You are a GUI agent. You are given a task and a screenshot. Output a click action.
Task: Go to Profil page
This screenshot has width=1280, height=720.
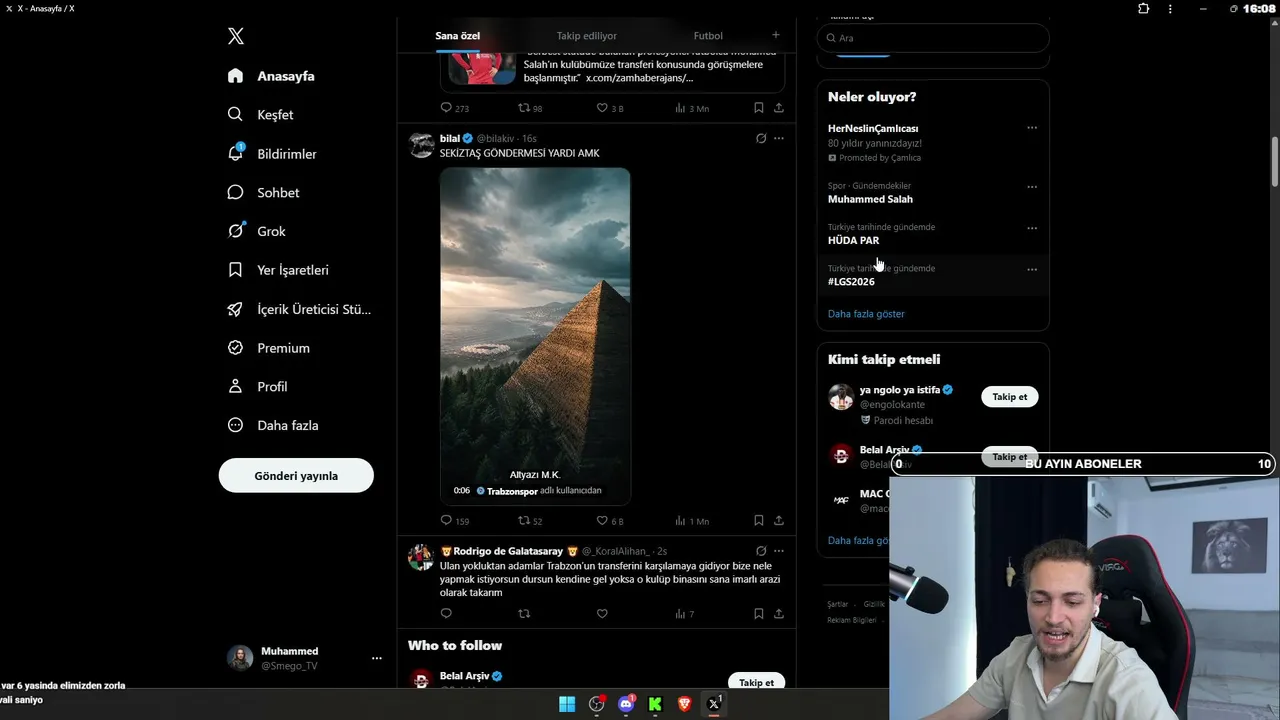pos(258,386)
